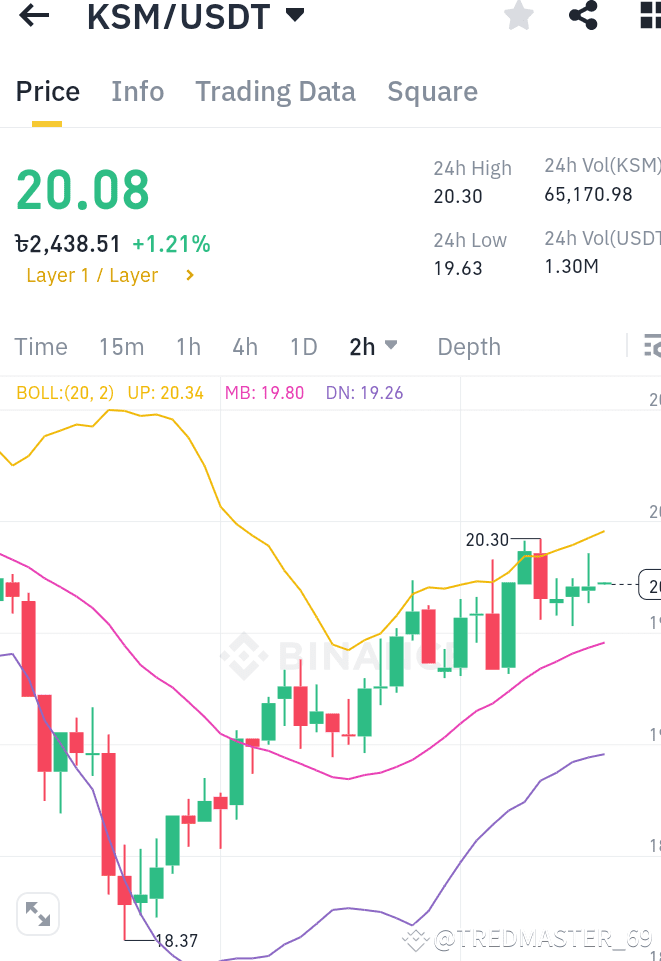Select the 1D timeframe

(x=303, y=346)
